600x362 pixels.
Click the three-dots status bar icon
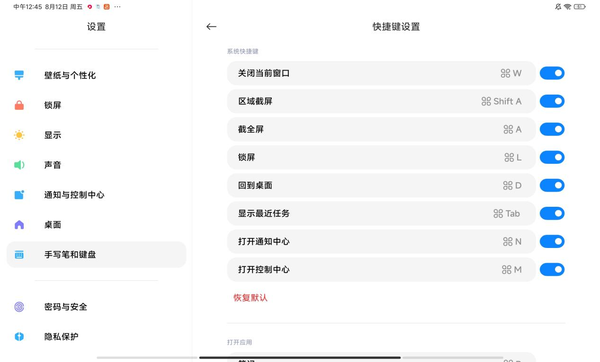pos(117,7)
